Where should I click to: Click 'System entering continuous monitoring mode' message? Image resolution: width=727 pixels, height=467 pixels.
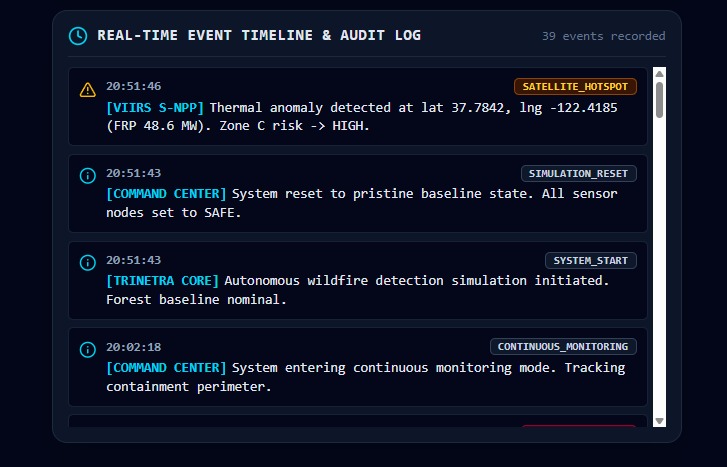pos(365,377)
